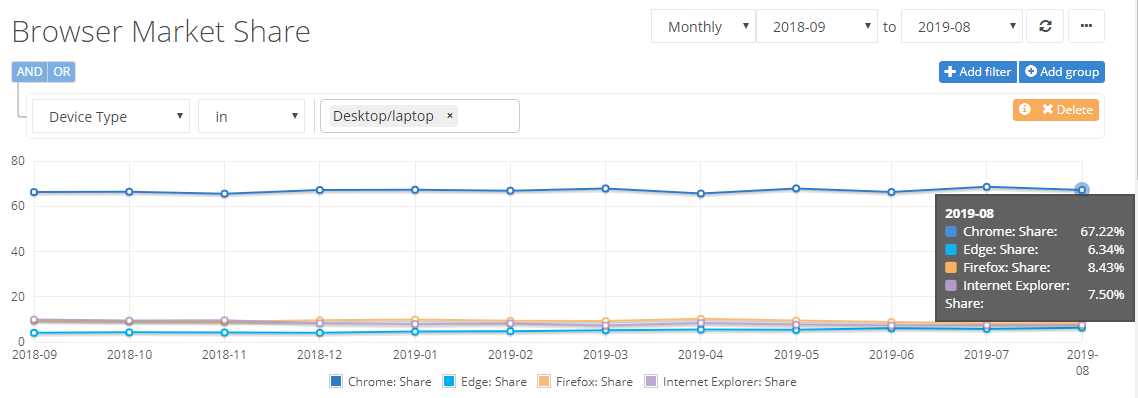Open the three-dots more options menu
Viewport: 1138px width, 398px height.
click(1086, 26)
